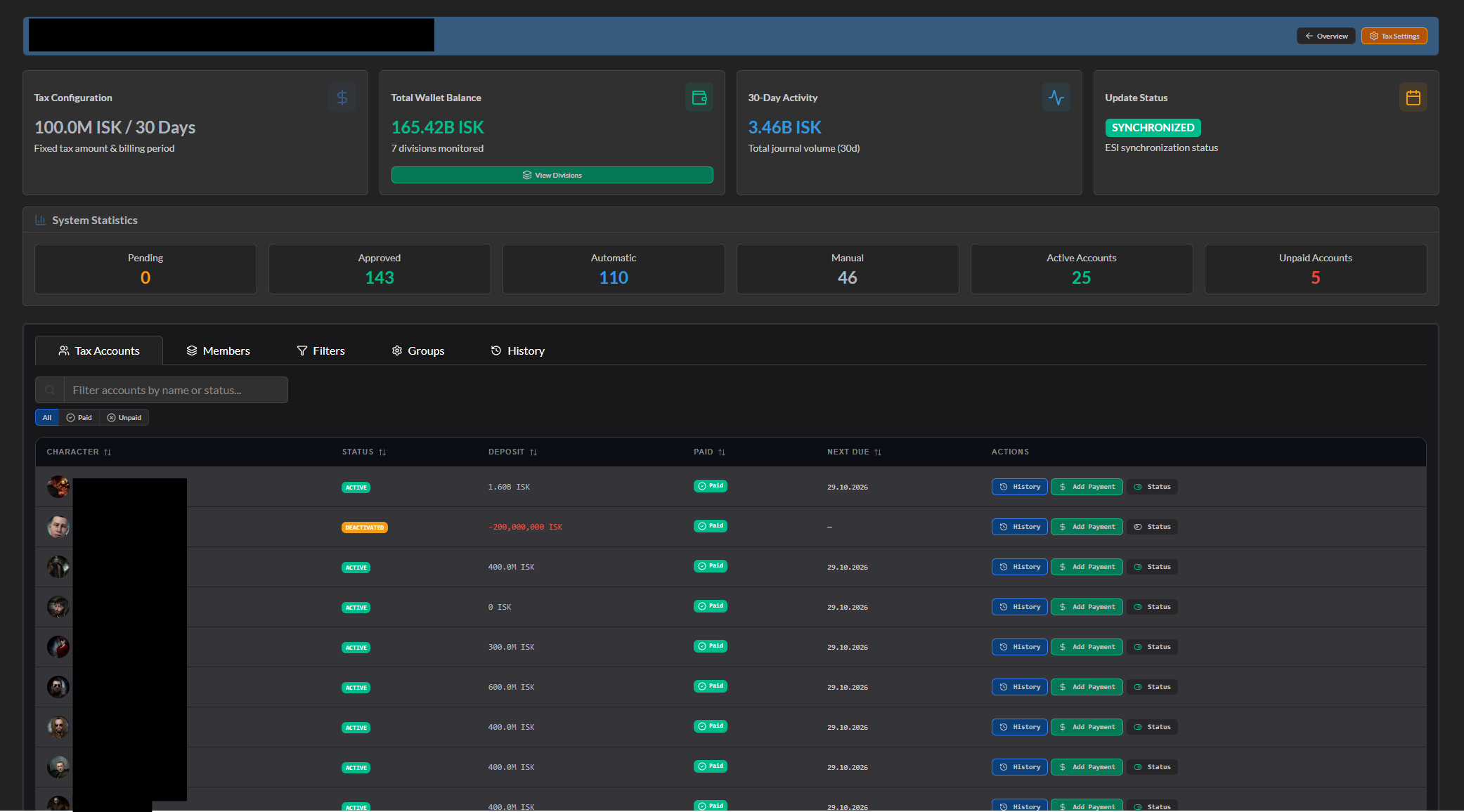Open the Groups tab
Image resolution: width=1464 pixels, height=812 pixels.
click(418, 351)
